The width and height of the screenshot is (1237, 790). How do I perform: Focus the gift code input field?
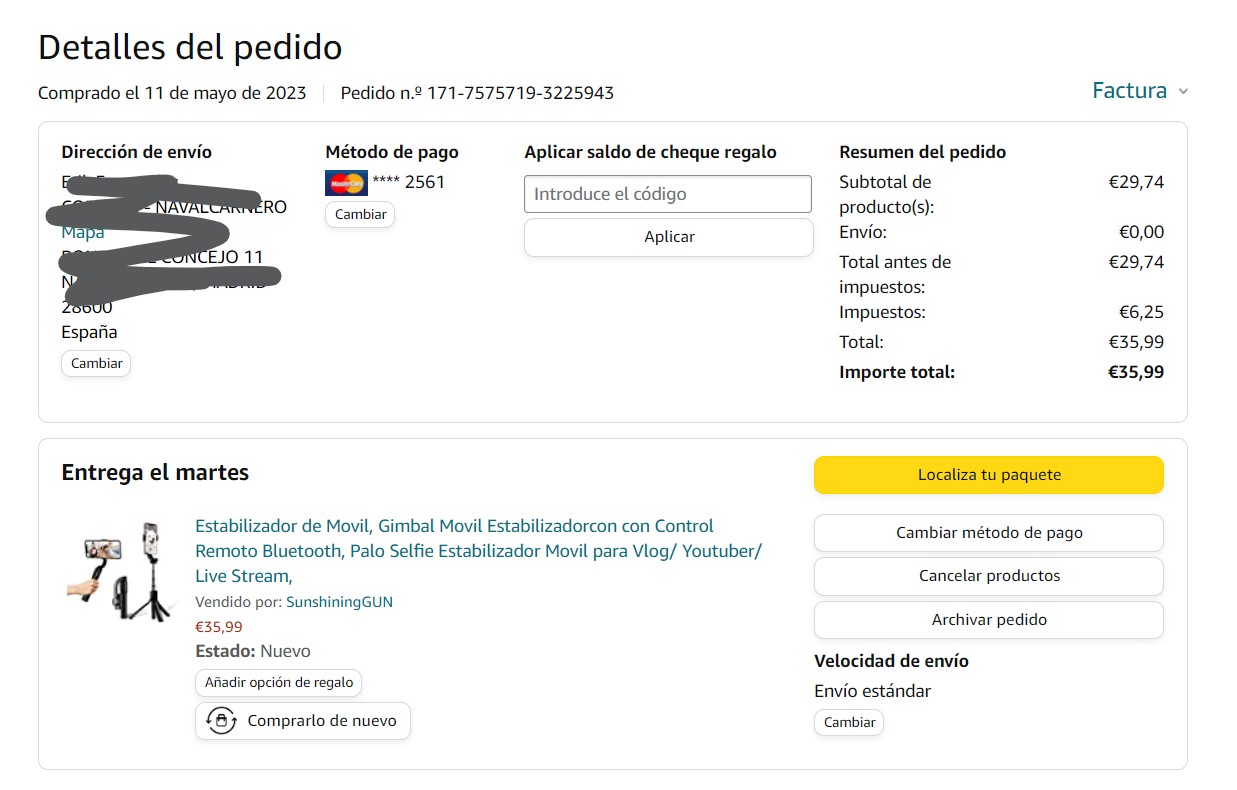click(667, 194)
